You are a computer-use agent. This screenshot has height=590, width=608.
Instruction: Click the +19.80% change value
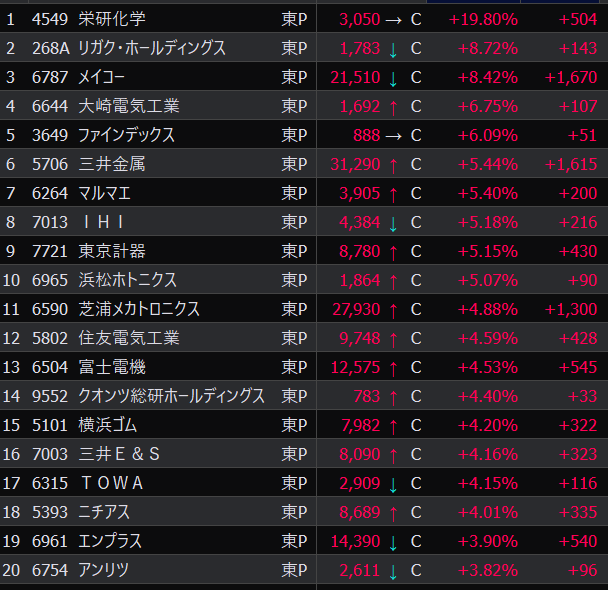tap(483, 19)
